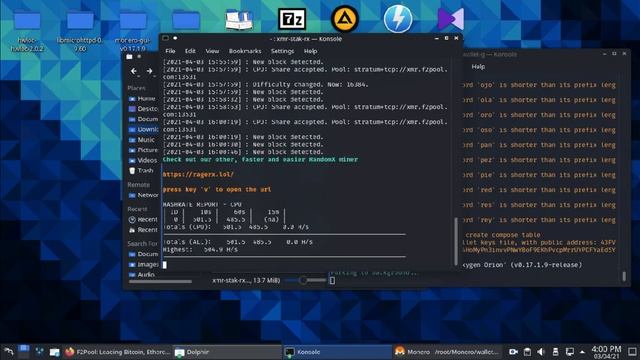Switch to F2Pool Firefox taskbar entry
Viewport: 640px width, 360px height.
[x=117, y=352]
